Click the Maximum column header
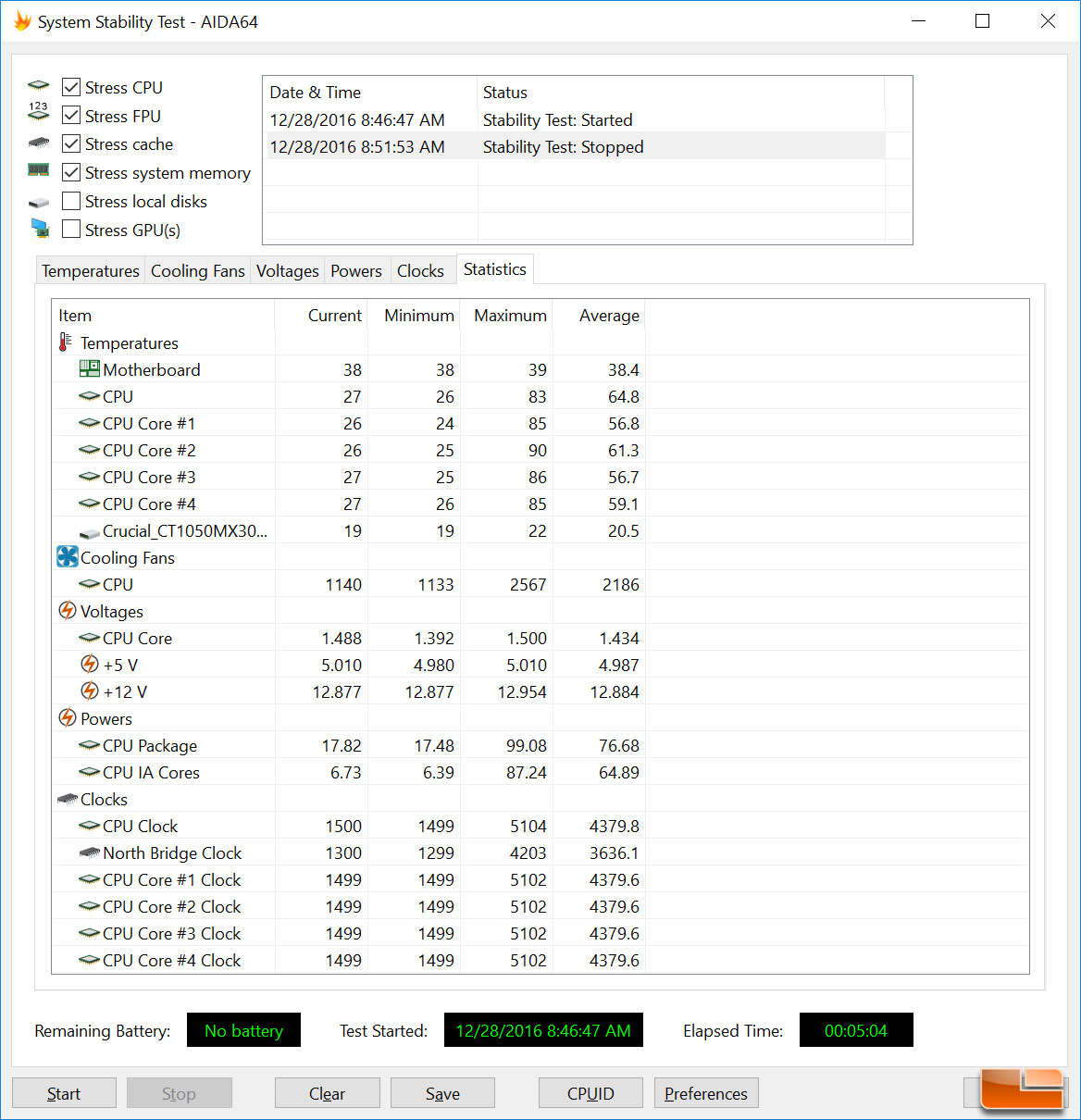This screenshot has width=1081, height=1120. click(506, 315)
